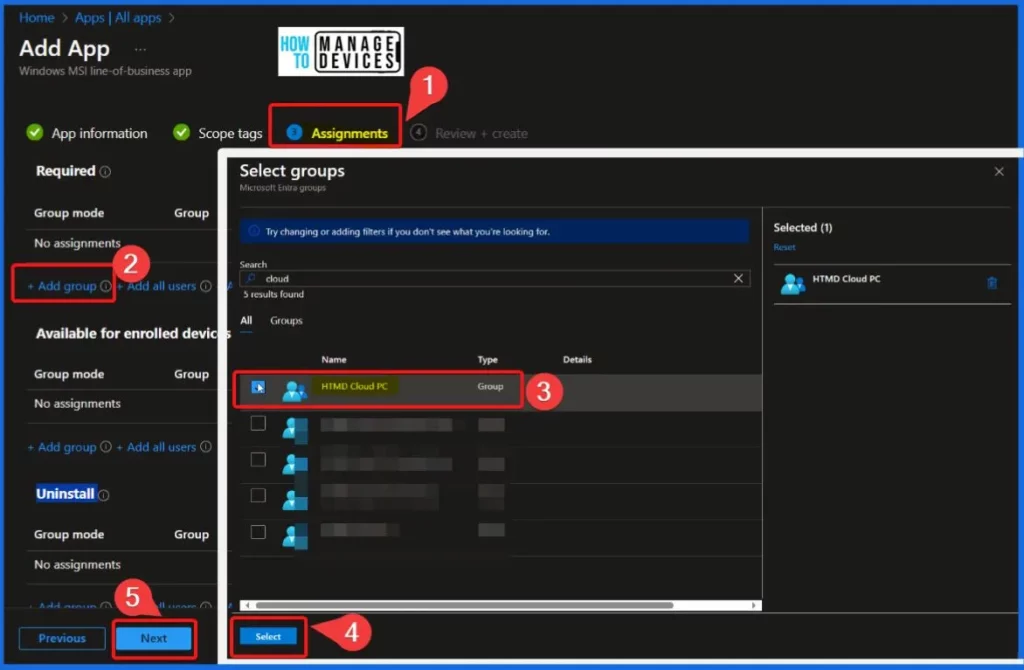Clear the search field with the X icon
The width and height of the screenshot is (1024, 670).
point(738,279)
